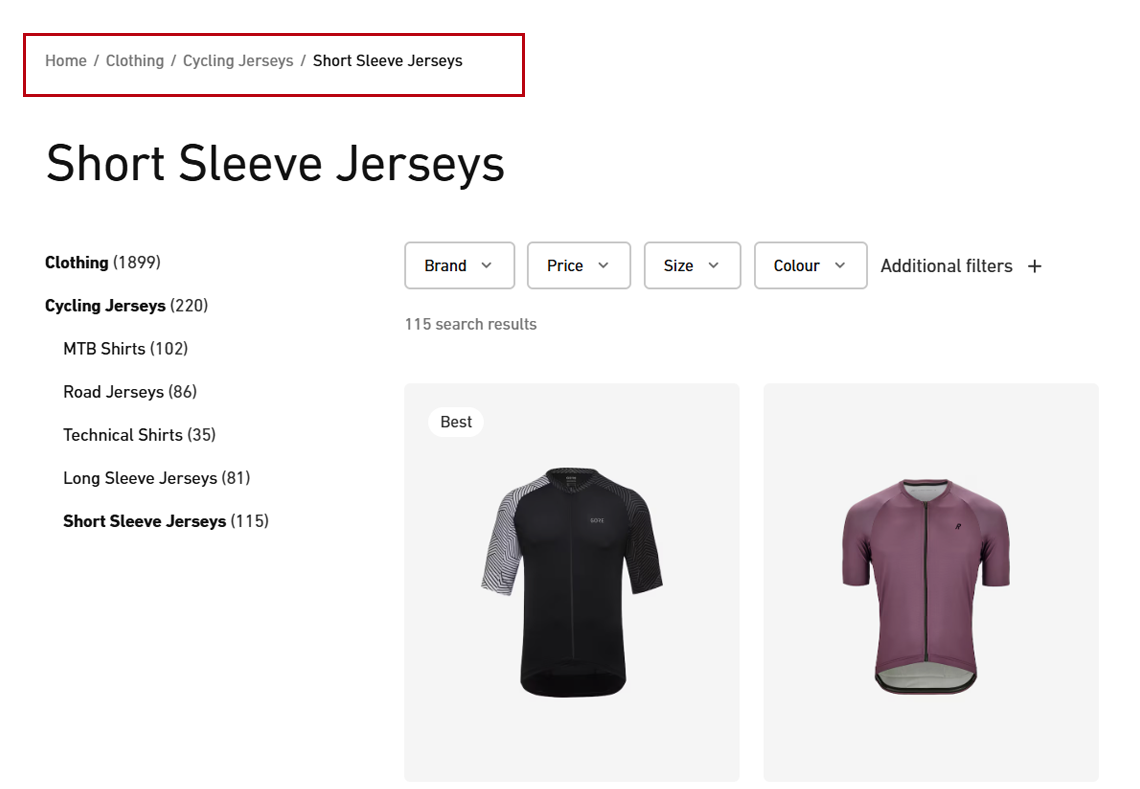Screen dimensions: 1140x789
Task: Expand the Colour filter dropdown
Action: point(810,266)
